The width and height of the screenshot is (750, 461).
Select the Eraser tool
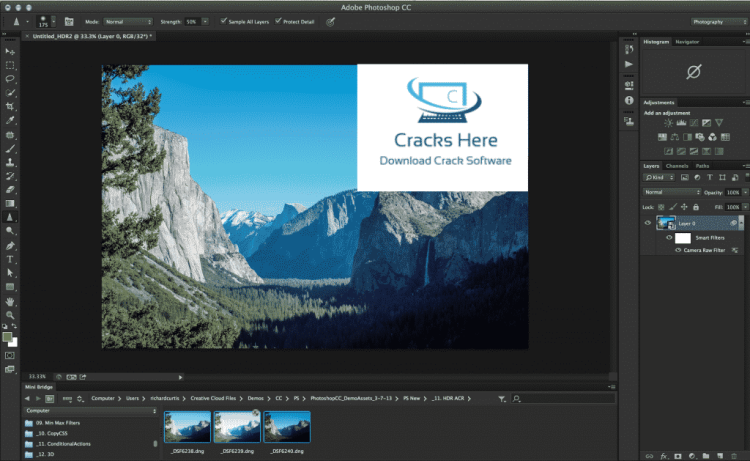pyautogui.click(x=10, y=190)
